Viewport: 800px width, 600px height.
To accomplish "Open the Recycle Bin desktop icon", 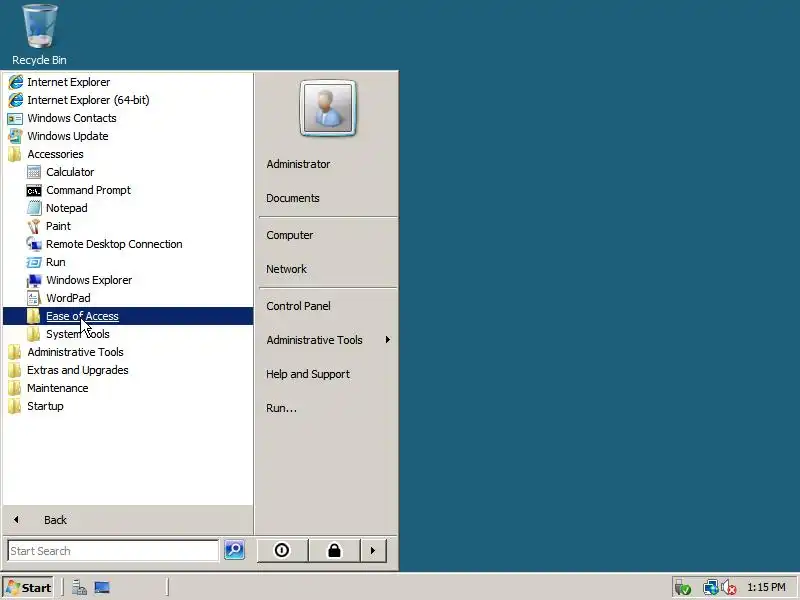I will [x=39, y=35].
